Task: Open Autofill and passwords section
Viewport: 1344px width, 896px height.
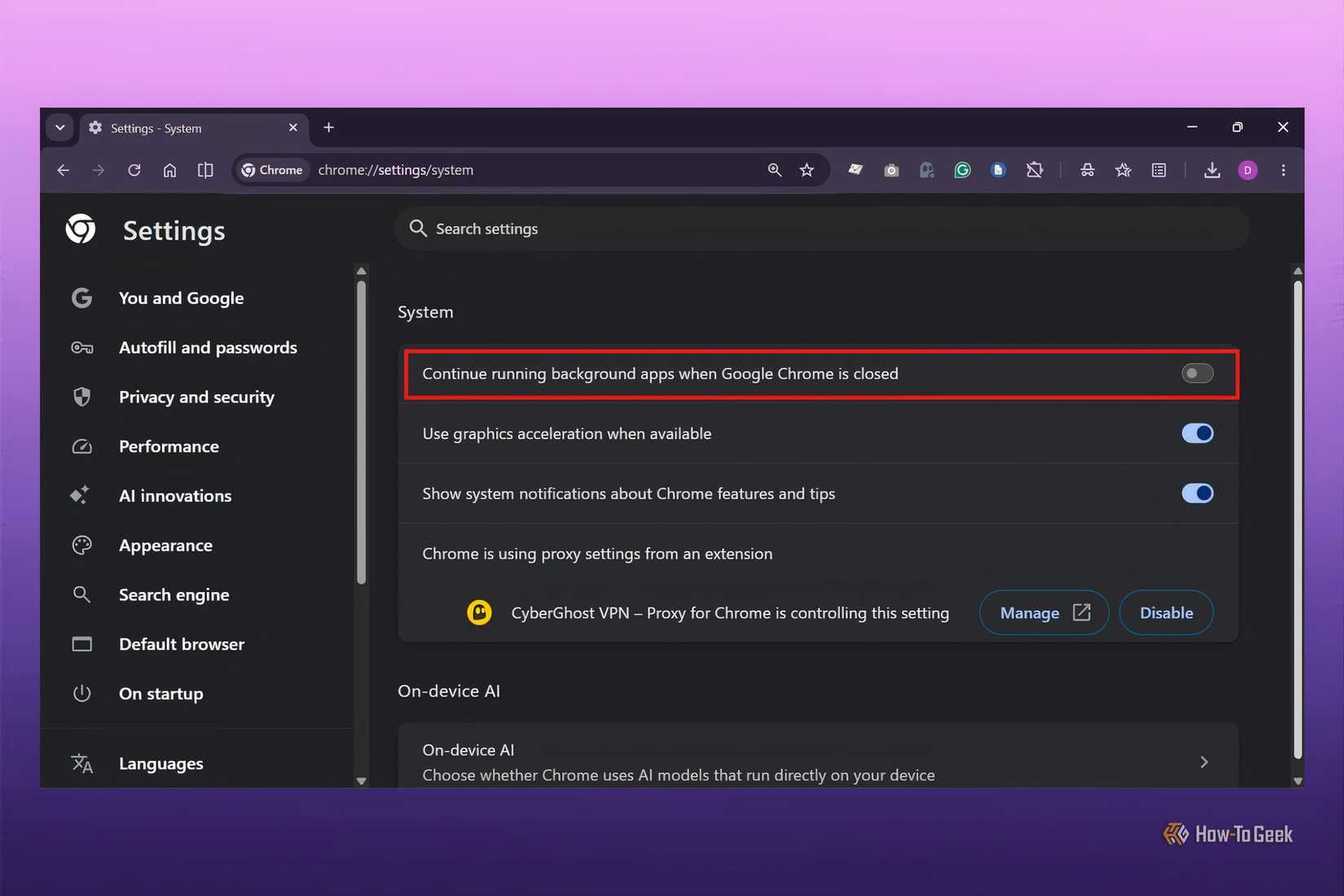Action: [195, 348]
